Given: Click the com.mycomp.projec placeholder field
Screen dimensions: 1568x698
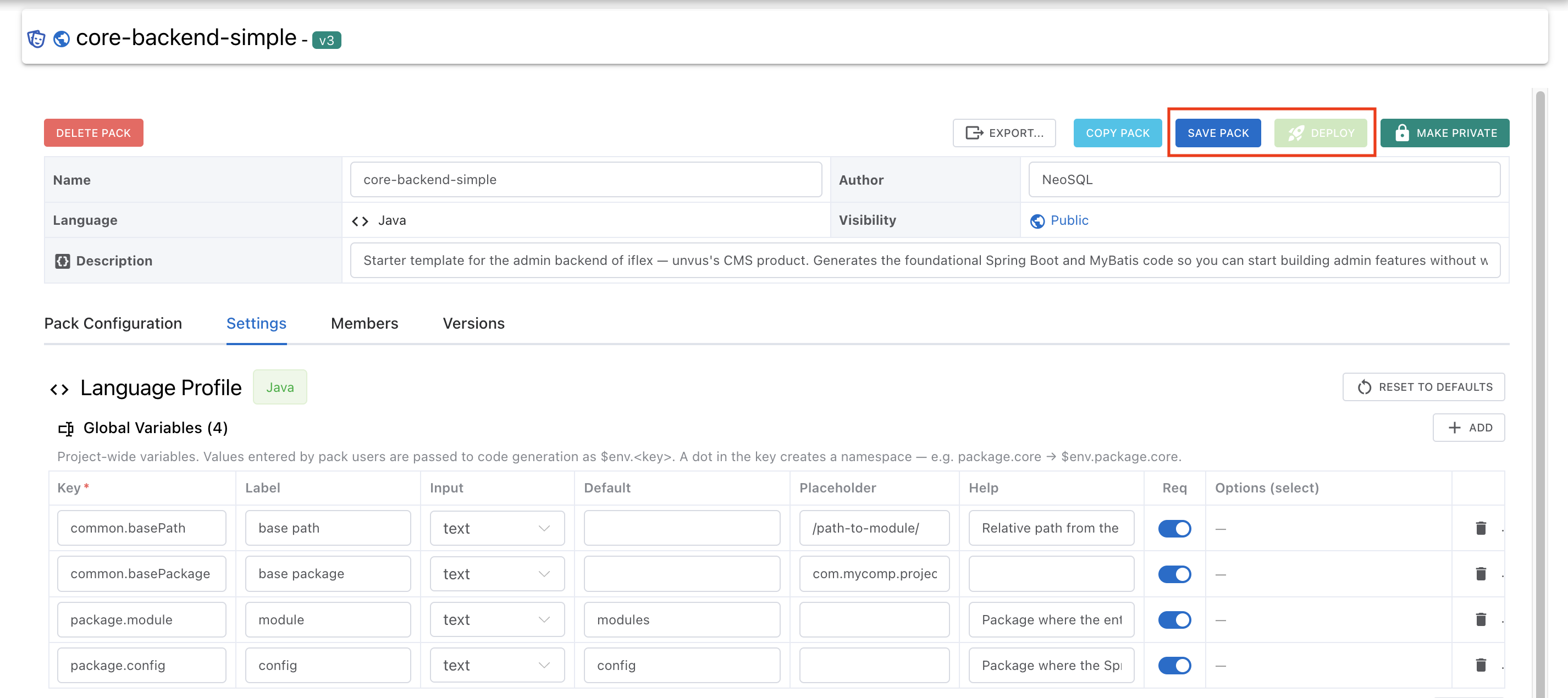Looking at the screenshot, I should (874, 574).
